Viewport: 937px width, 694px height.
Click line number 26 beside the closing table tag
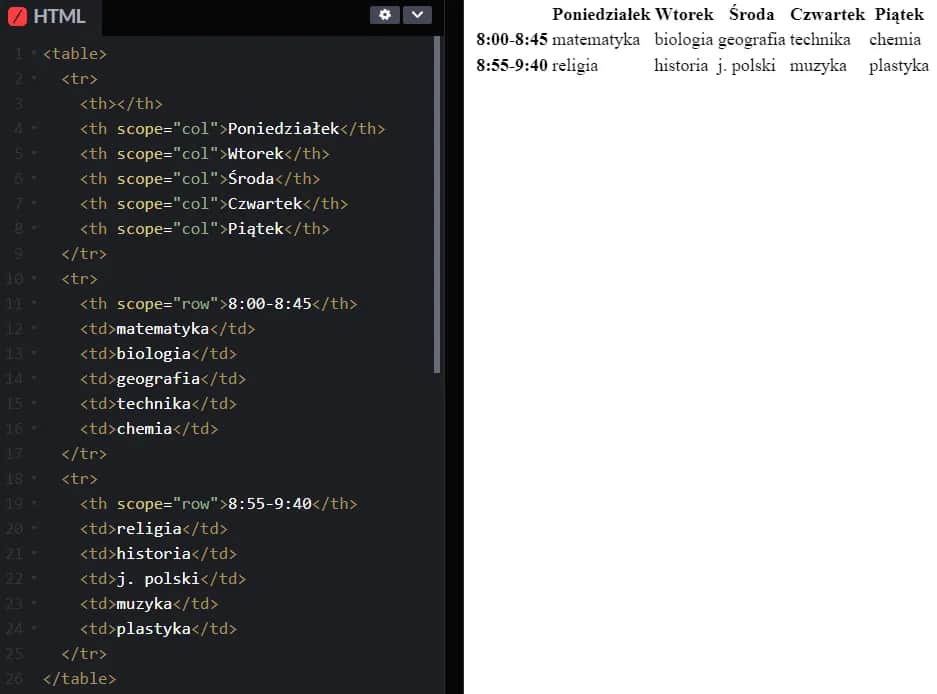tap(13, 678)
